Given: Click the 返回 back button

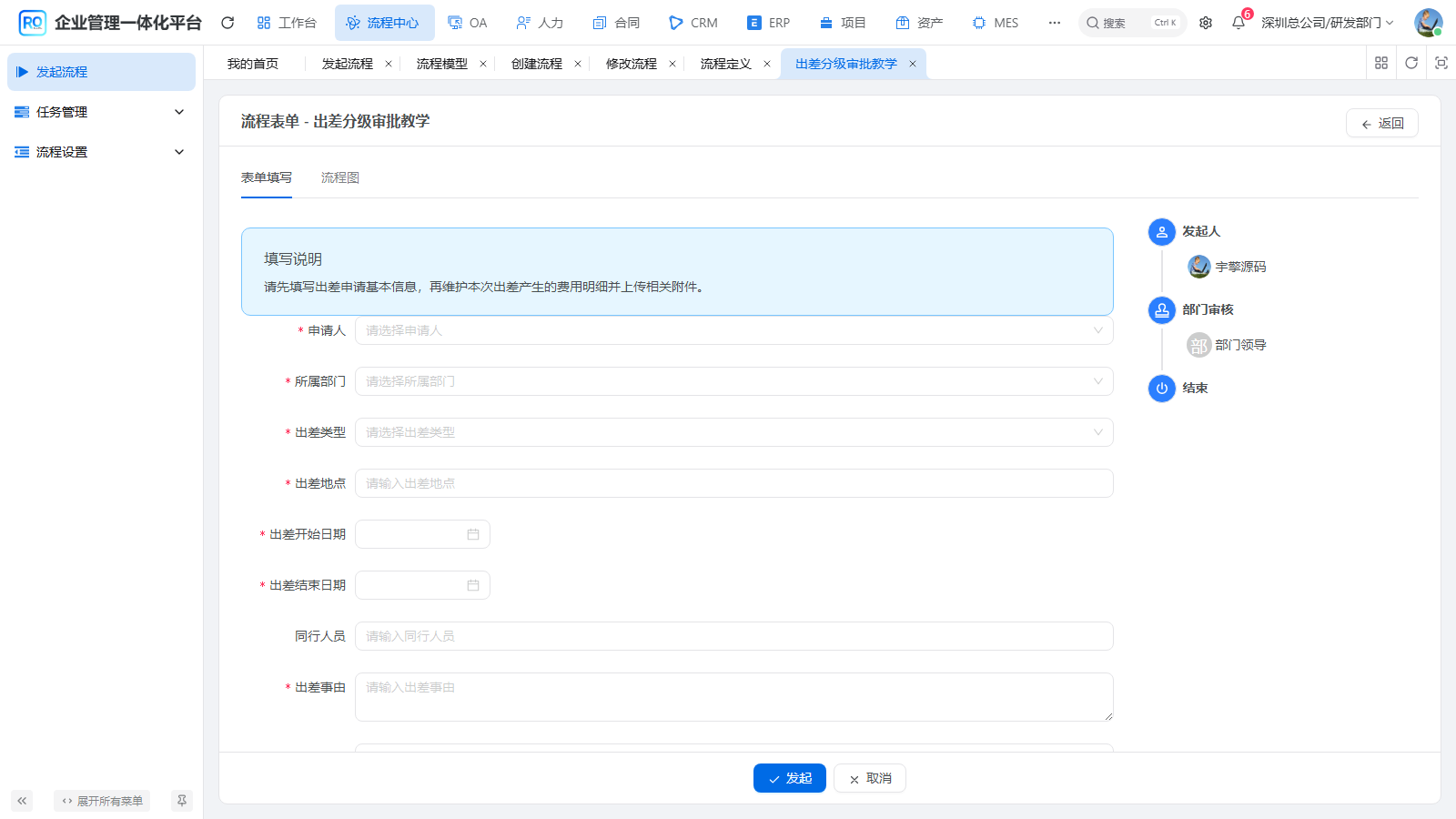Looking at the screenshot, I should pyautogui.click(x=1382, y=123).
